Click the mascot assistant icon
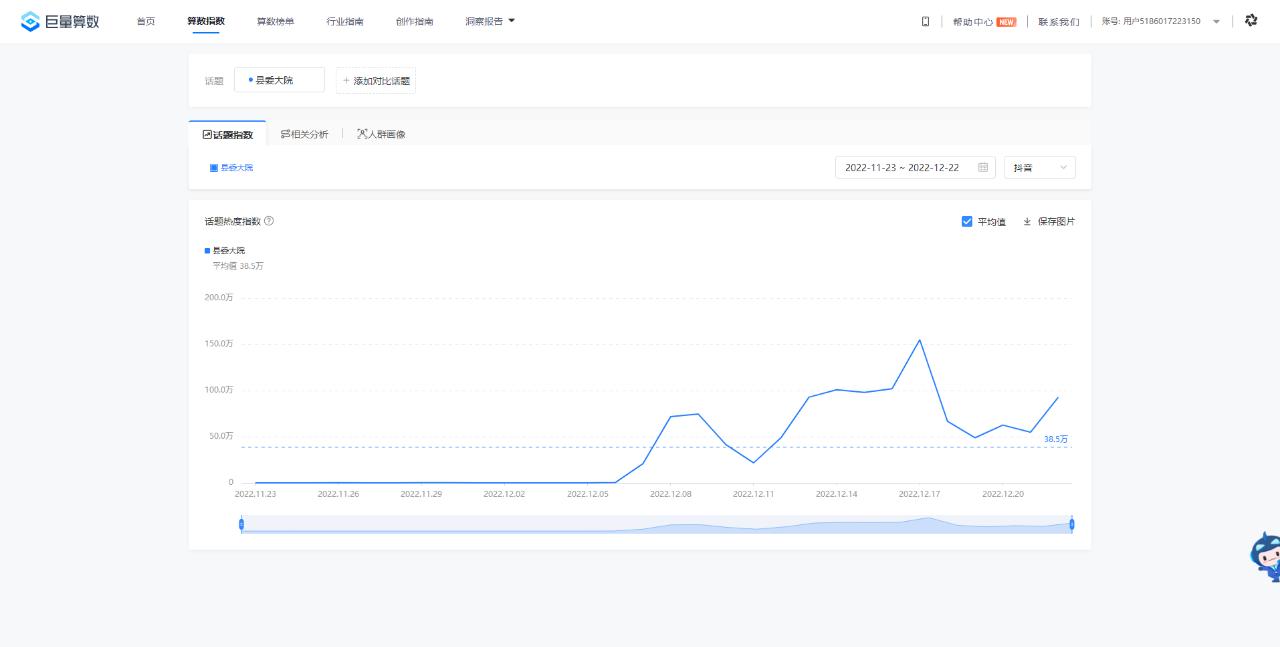This screenshot has height=647, width=1280. coord(1265,555)
